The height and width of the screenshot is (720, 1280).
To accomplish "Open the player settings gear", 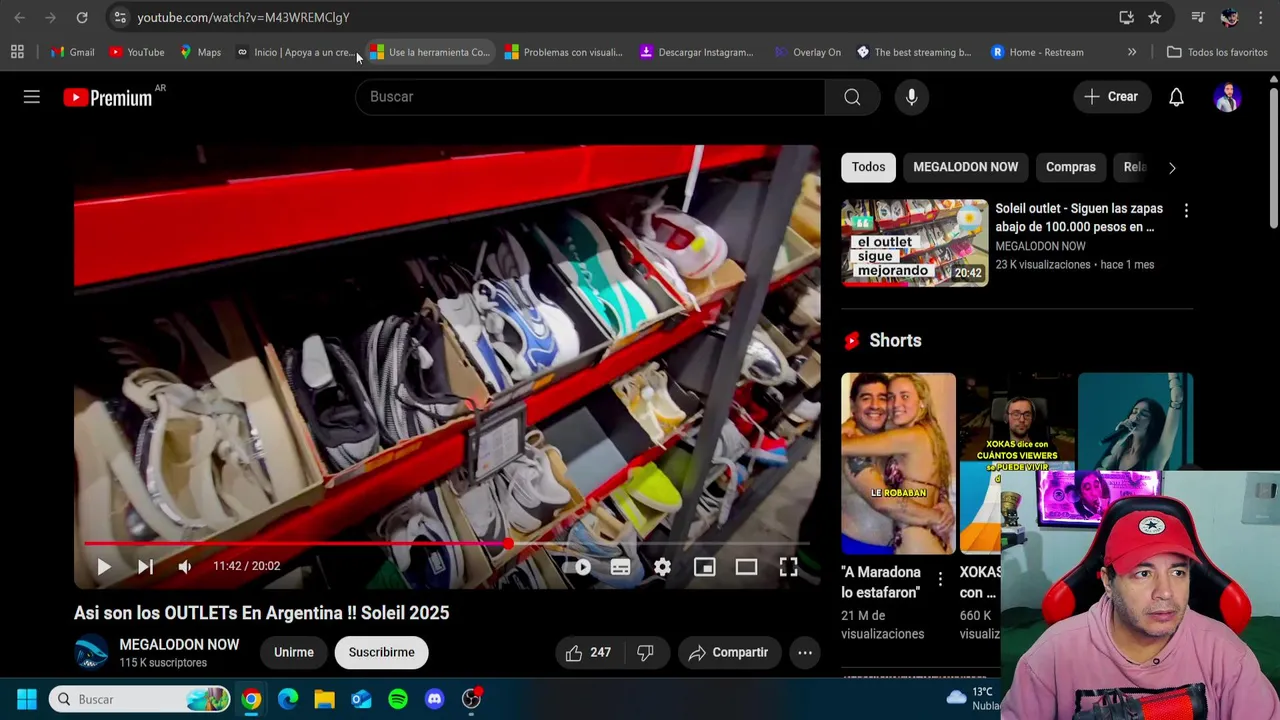I will click(662, 567).
